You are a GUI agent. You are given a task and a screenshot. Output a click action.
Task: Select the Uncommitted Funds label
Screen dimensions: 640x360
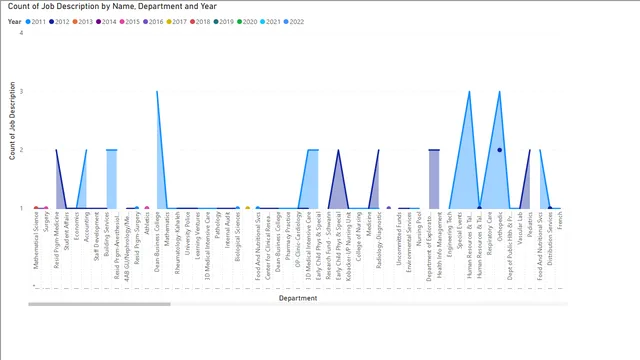pos(399,238)
